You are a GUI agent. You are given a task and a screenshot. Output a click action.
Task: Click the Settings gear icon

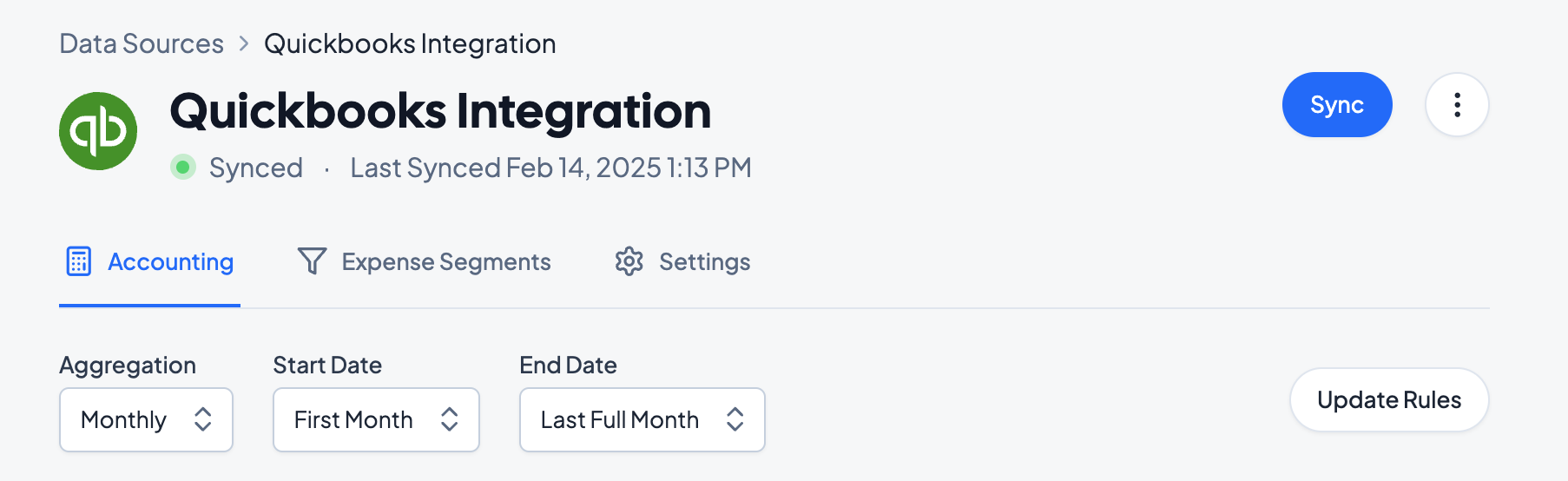629,261
